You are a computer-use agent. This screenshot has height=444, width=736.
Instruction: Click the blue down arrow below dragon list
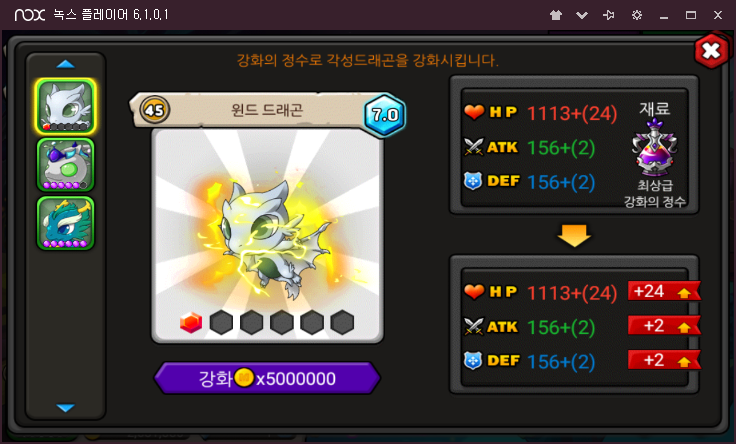tap(66, 408)
